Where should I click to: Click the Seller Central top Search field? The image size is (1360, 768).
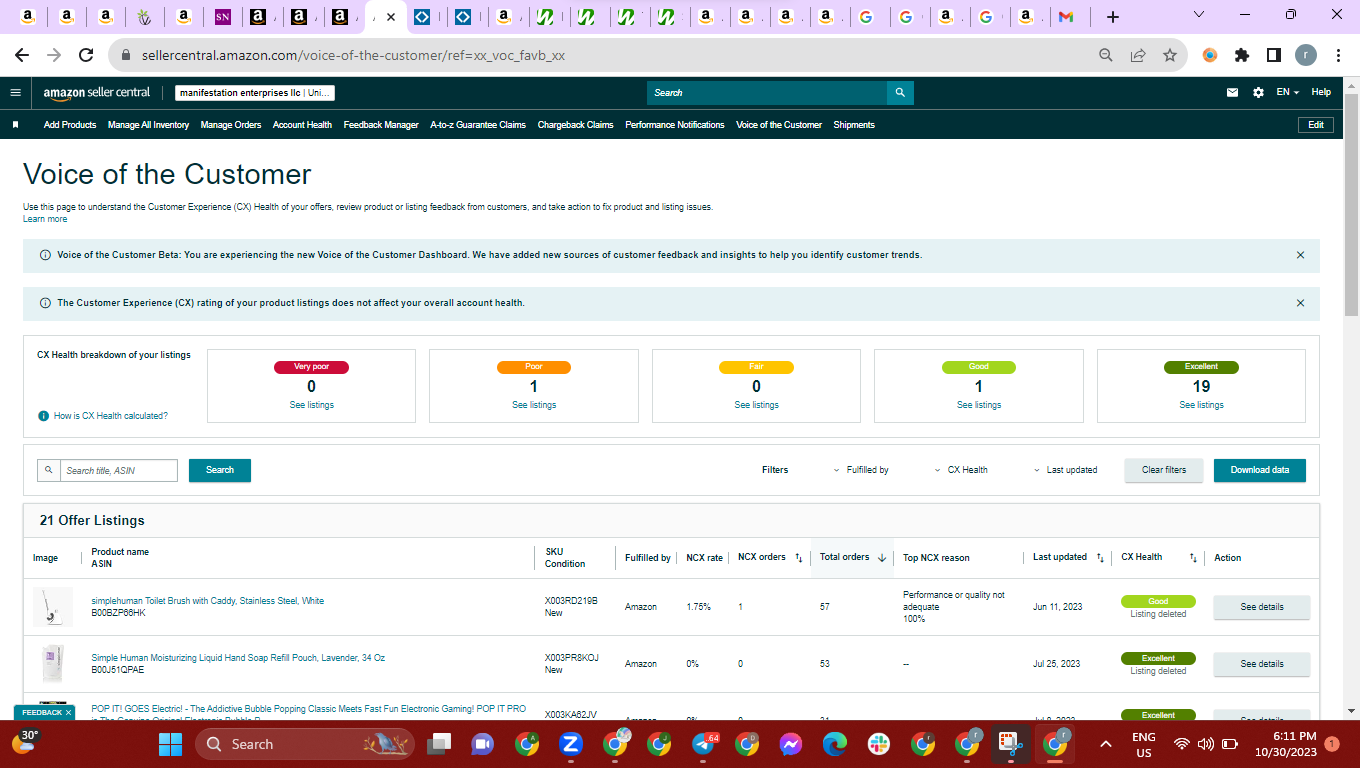pos(767,93)
